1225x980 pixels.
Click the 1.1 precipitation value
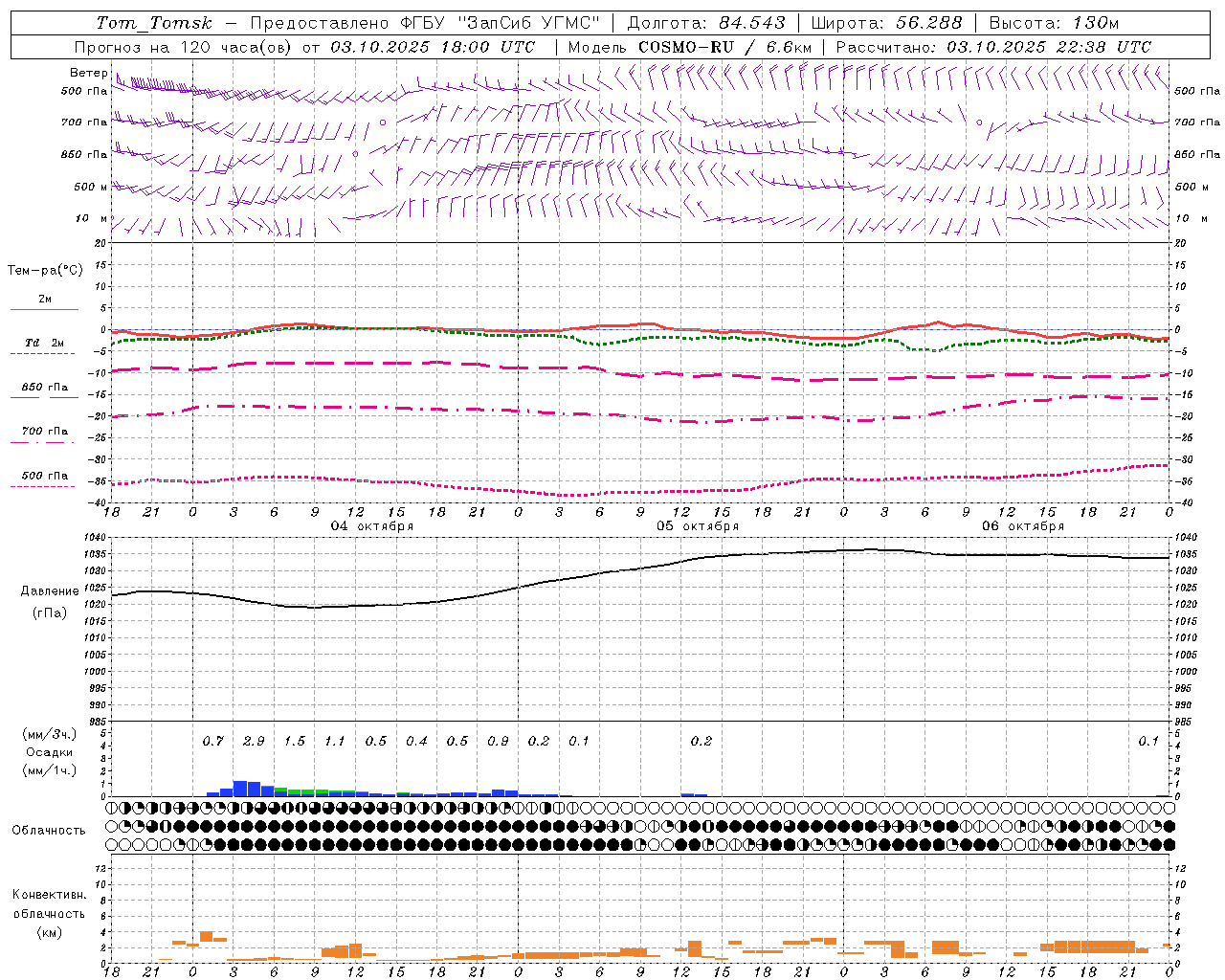pos(334,741)
